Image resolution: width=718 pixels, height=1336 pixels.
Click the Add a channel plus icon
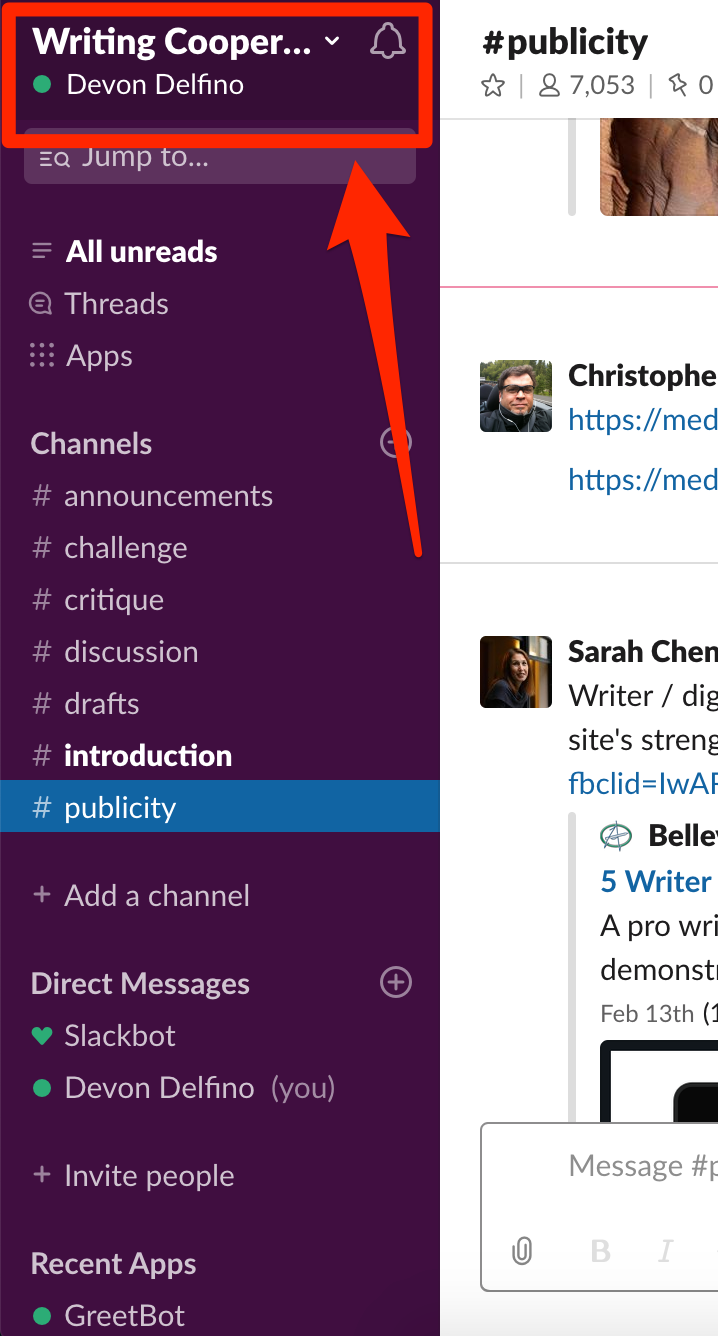pos(43,895)
